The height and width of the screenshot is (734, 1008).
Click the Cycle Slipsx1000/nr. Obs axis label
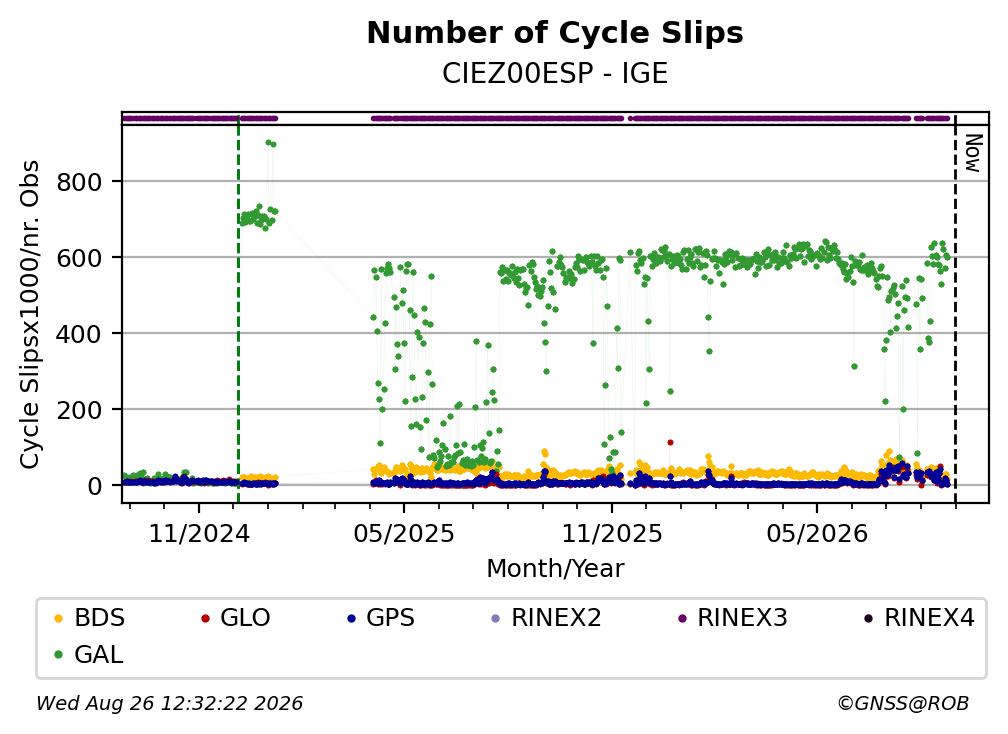(x=30, y=314)
